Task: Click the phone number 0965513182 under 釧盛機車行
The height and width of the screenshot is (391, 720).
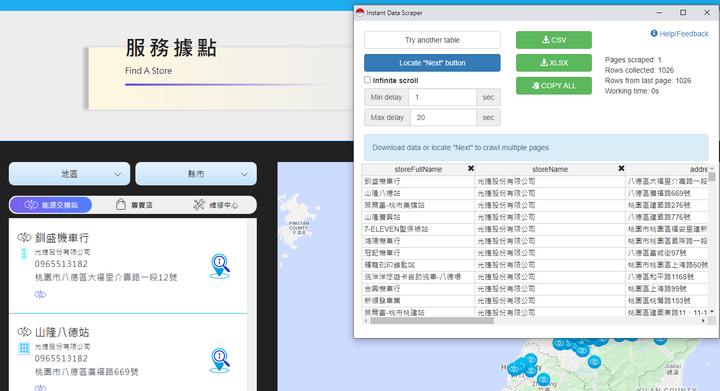Action: (61, 264)
